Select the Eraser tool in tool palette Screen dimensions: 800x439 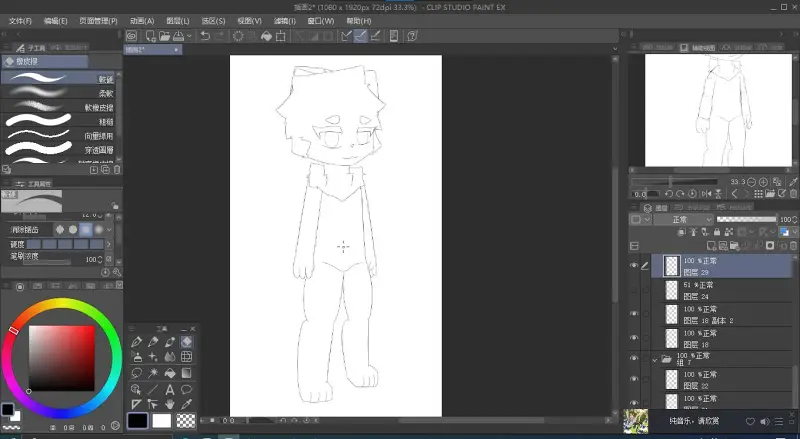(187, 342)
